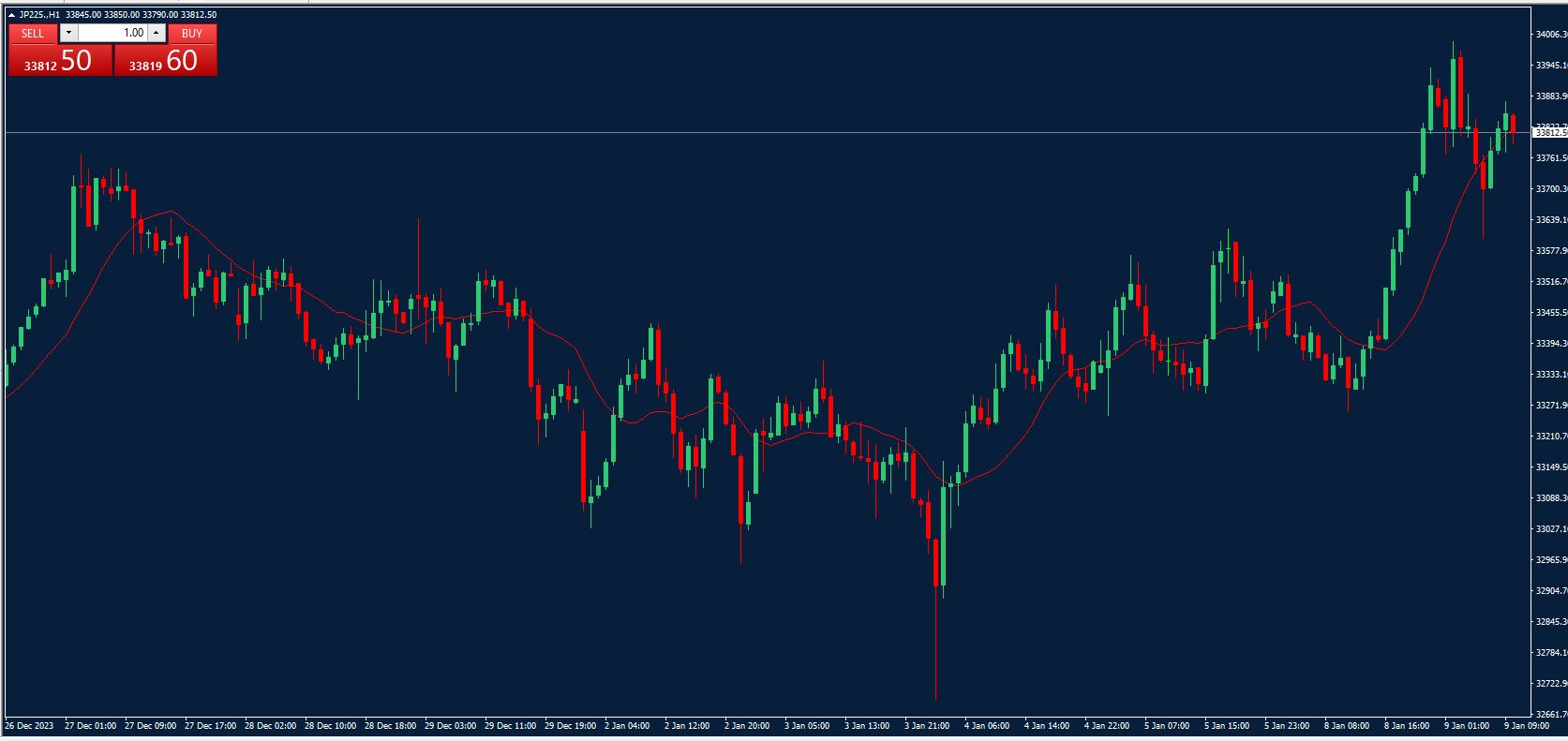
Task: Collapse the one-click trading panel triangle
Action: coord(11,15)
